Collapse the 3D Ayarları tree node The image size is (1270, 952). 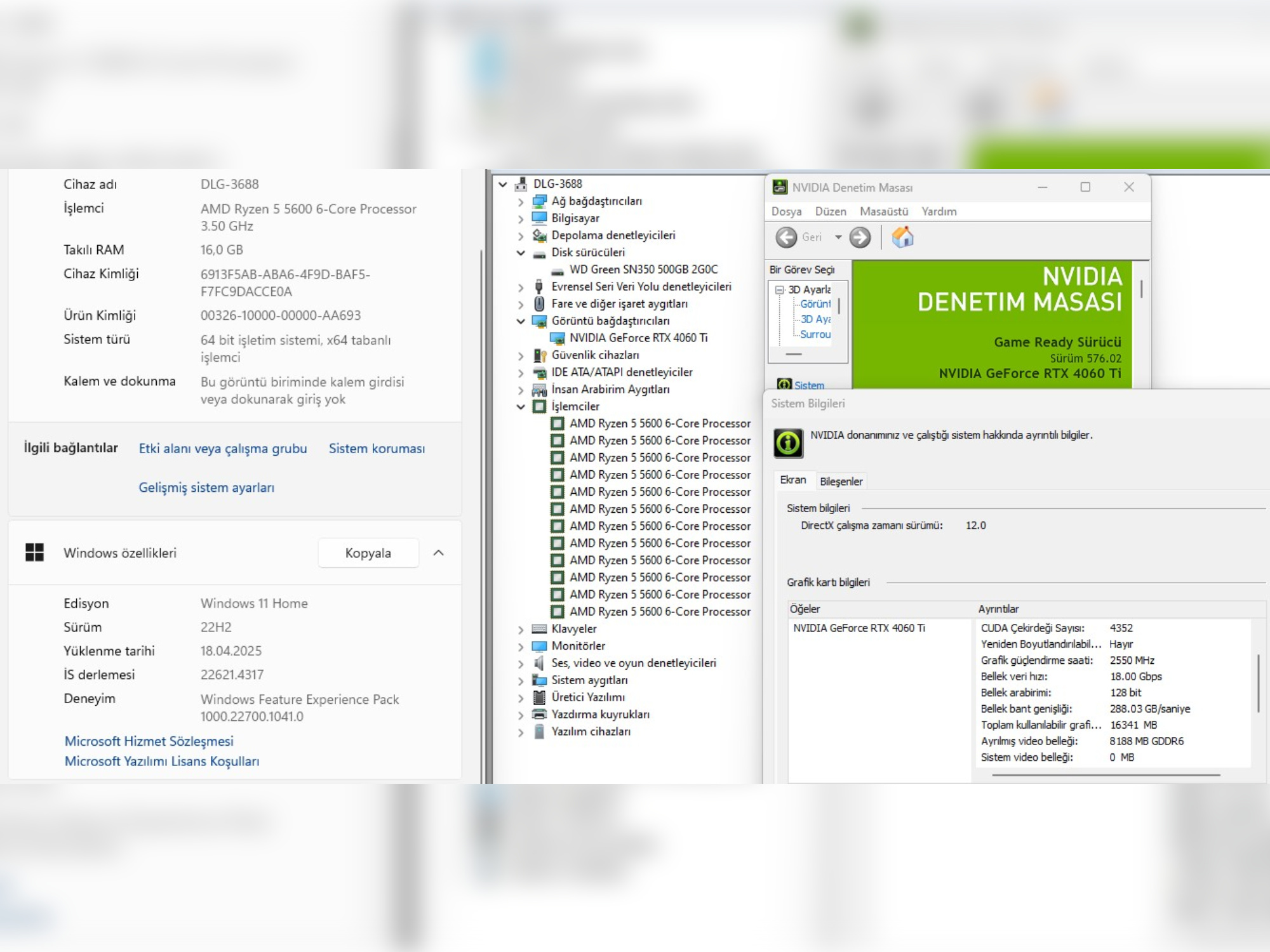[780, 290]
